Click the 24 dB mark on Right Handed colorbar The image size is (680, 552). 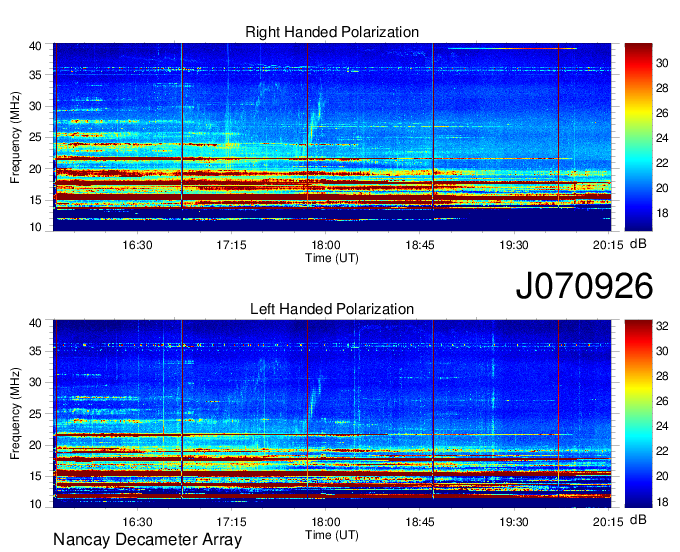[x=662, y=138]
